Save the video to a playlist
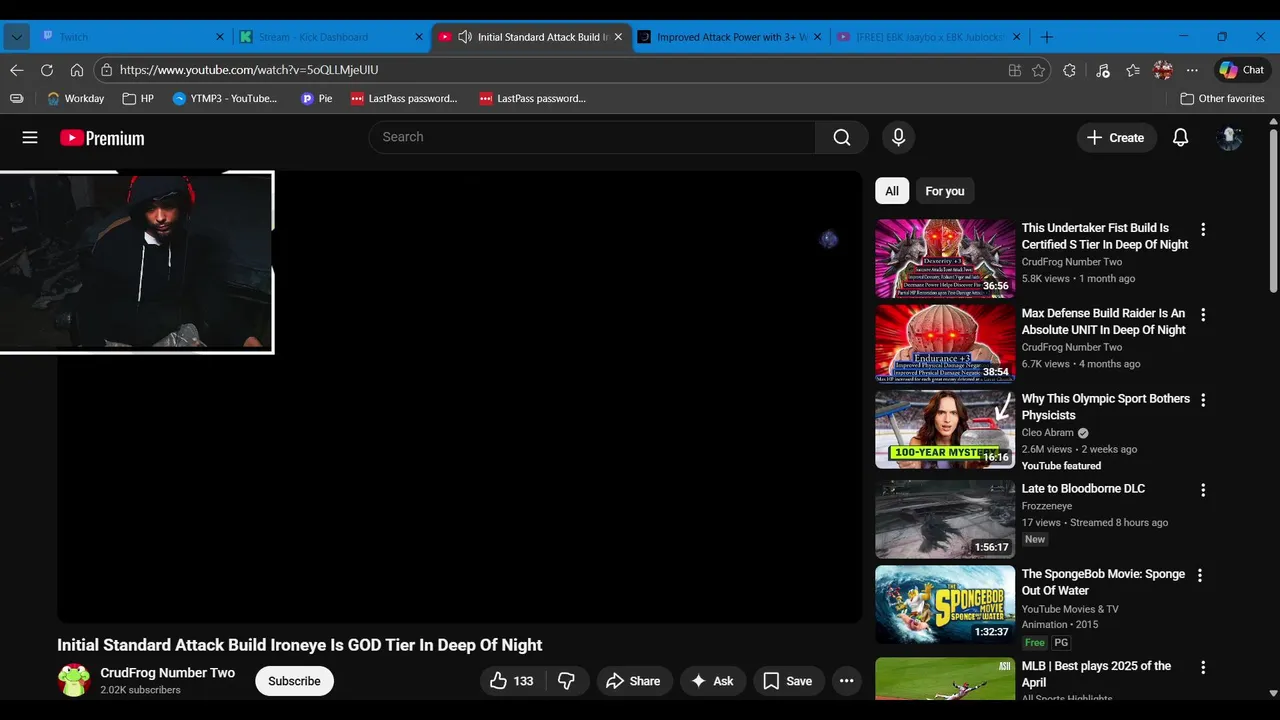Image resolution: width=1280 pixels, height=720 pixels. 788,681
